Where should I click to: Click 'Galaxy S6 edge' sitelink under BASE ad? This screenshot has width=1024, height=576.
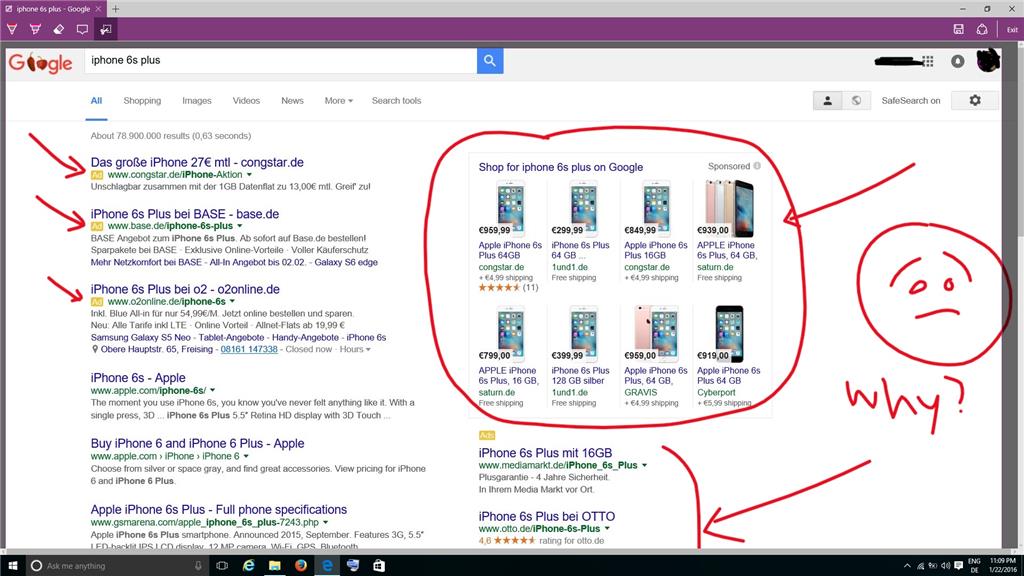coord(346,262)
